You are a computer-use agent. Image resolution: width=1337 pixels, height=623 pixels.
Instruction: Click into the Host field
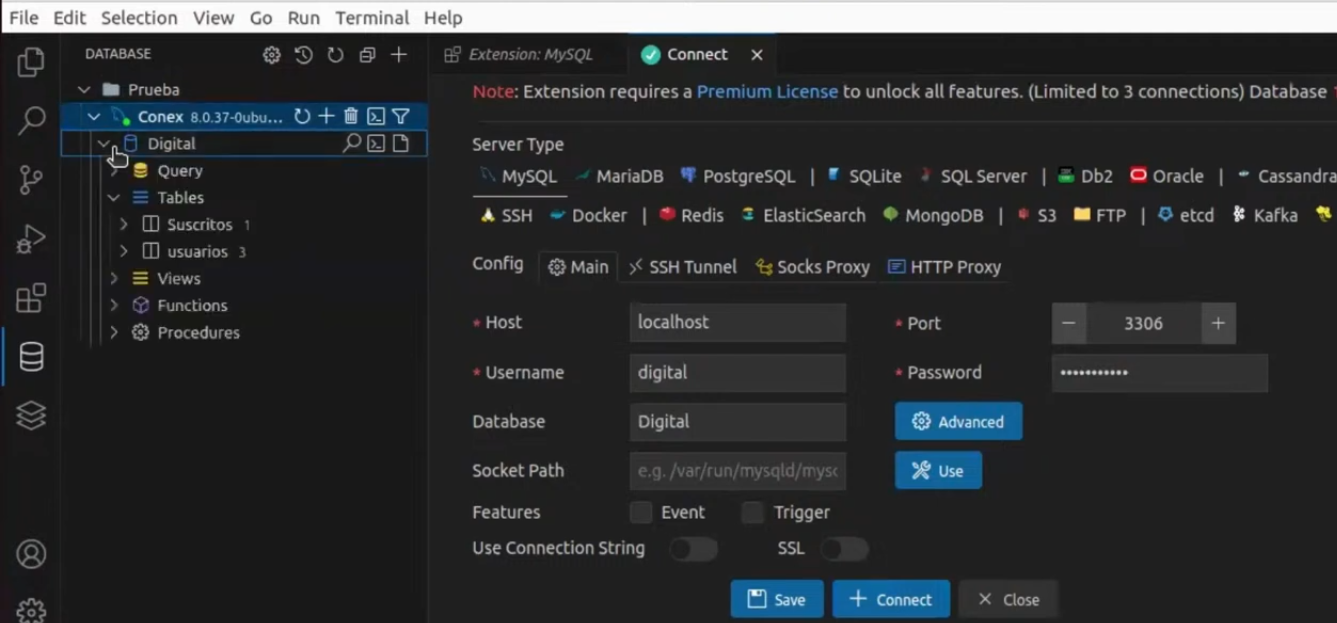(738, 323)
